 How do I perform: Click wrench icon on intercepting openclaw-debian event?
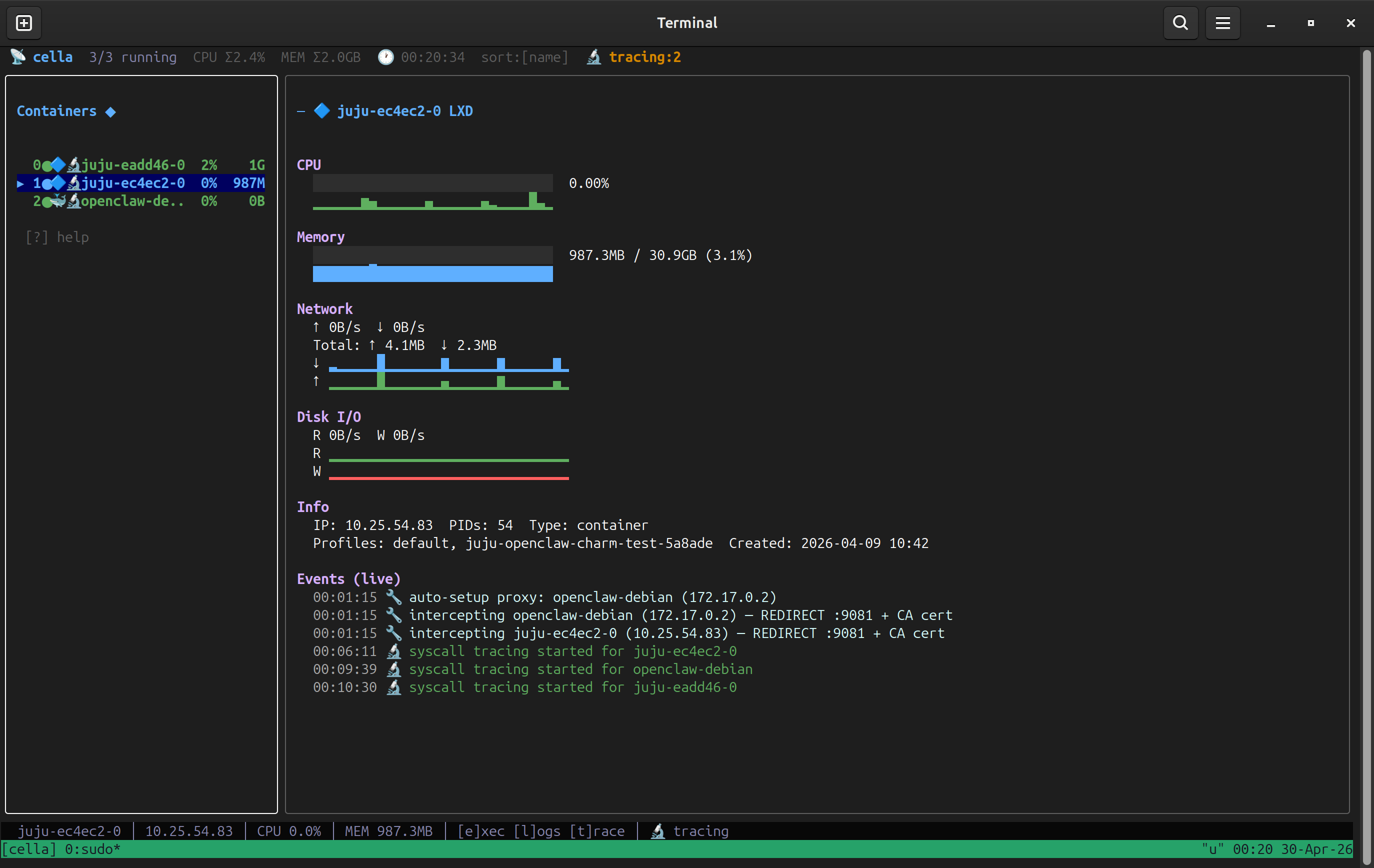[393, 615]
